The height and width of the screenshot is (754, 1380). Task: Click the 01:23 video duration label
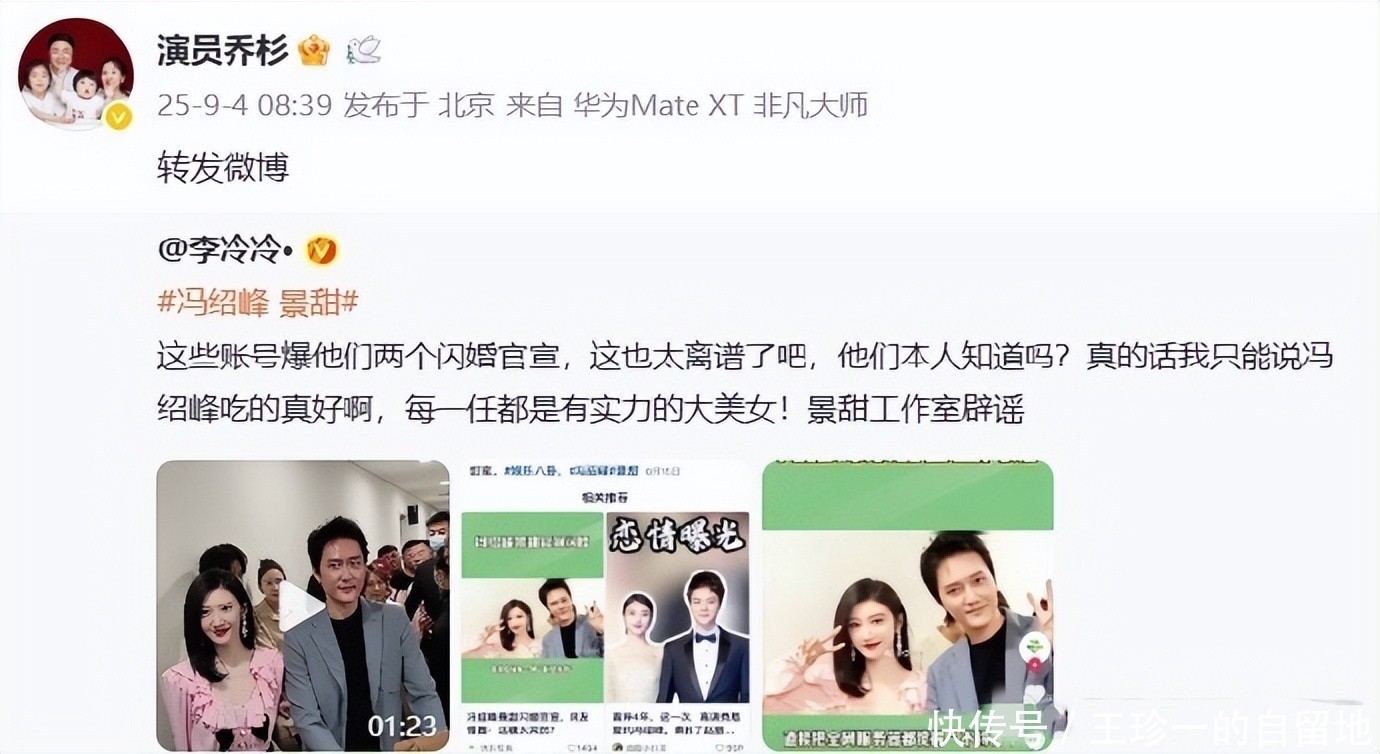400,726
